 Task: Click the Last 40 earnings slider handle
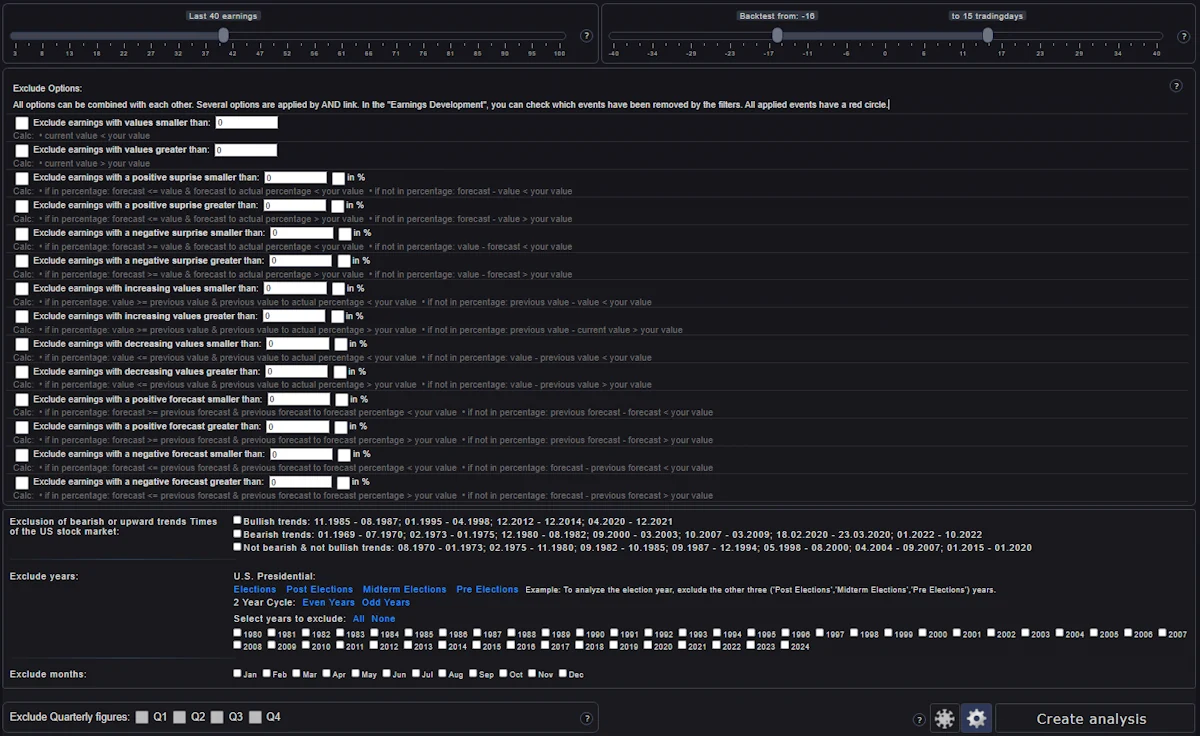tap(223, 35)
